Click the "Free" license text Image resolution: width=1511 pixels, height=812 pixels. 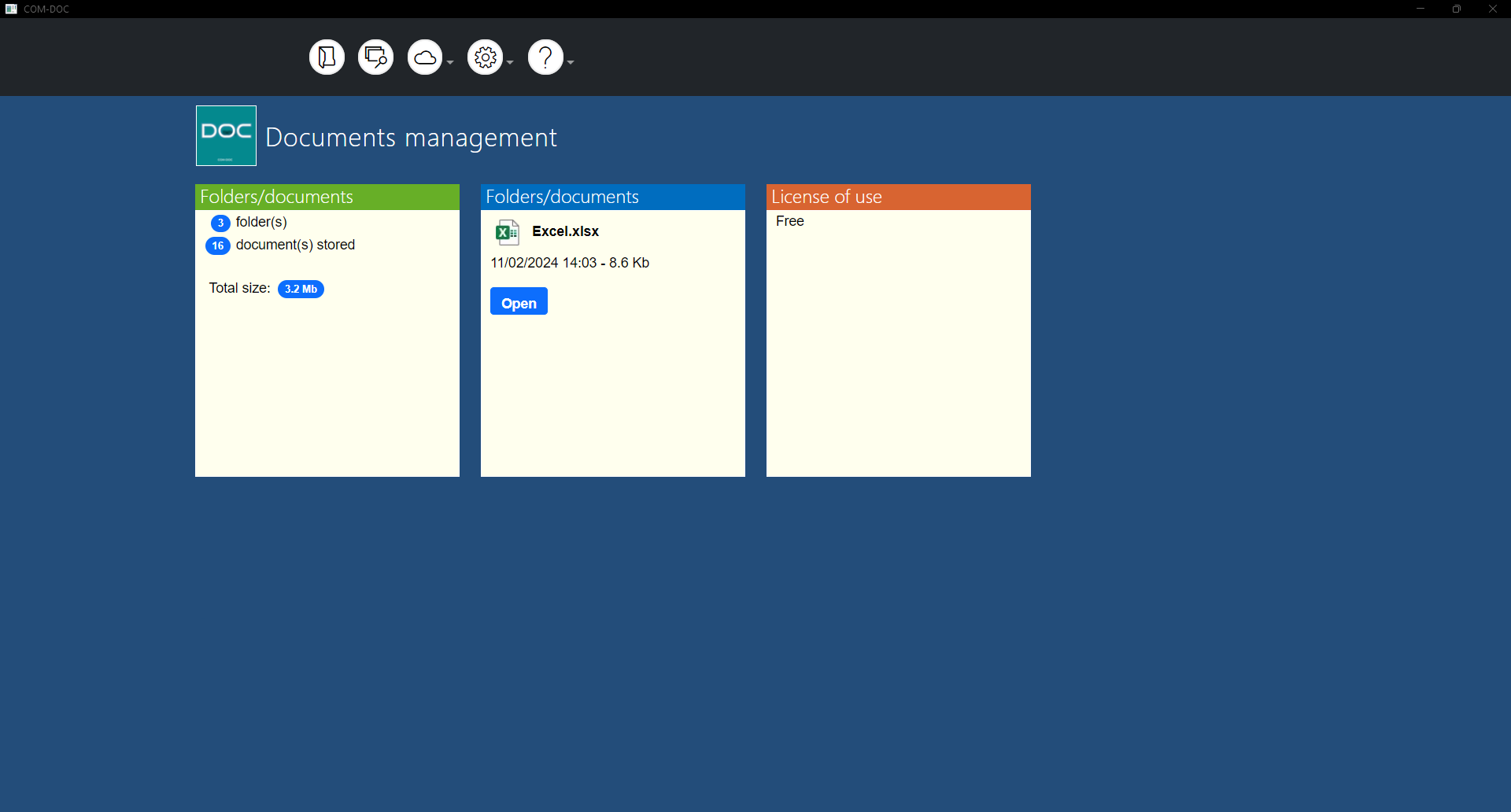pyautogui.click(x=790, y=221)
